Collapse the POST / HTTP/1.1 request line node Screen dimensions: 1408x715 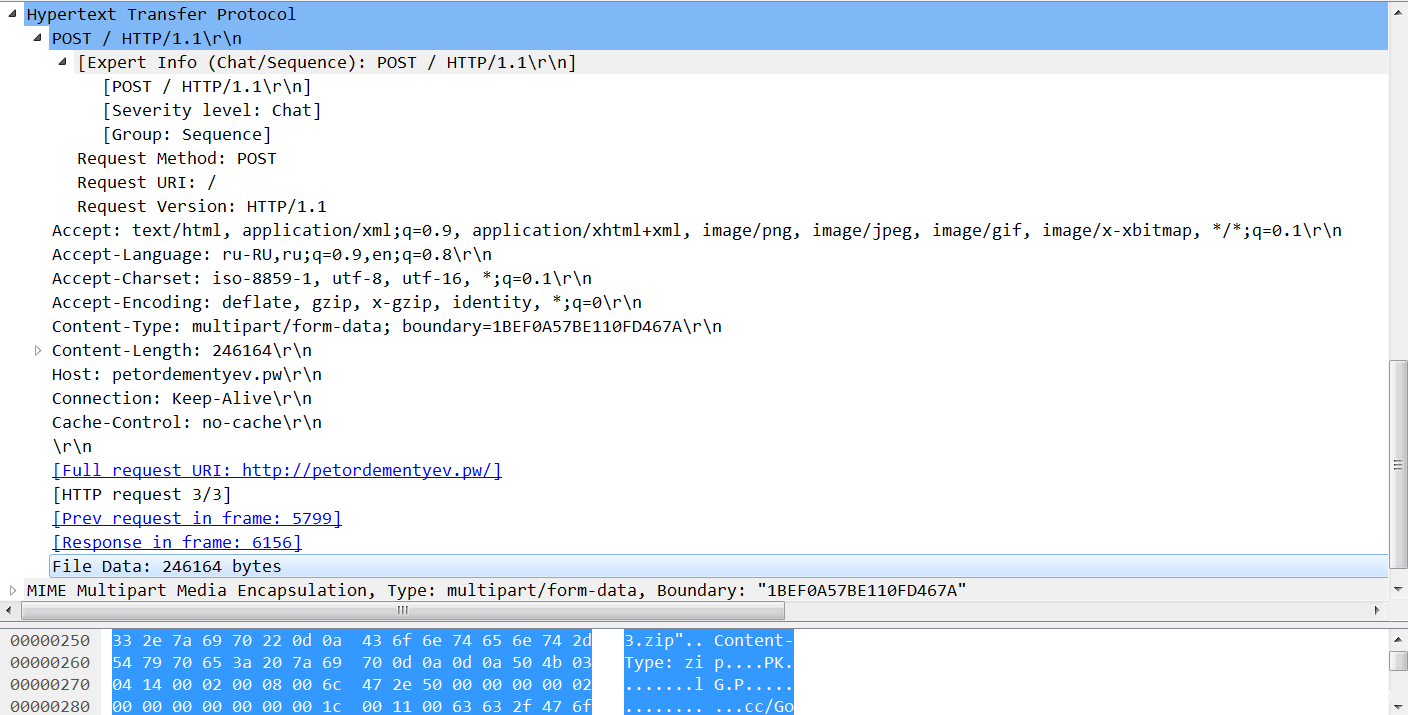point(38,38)
